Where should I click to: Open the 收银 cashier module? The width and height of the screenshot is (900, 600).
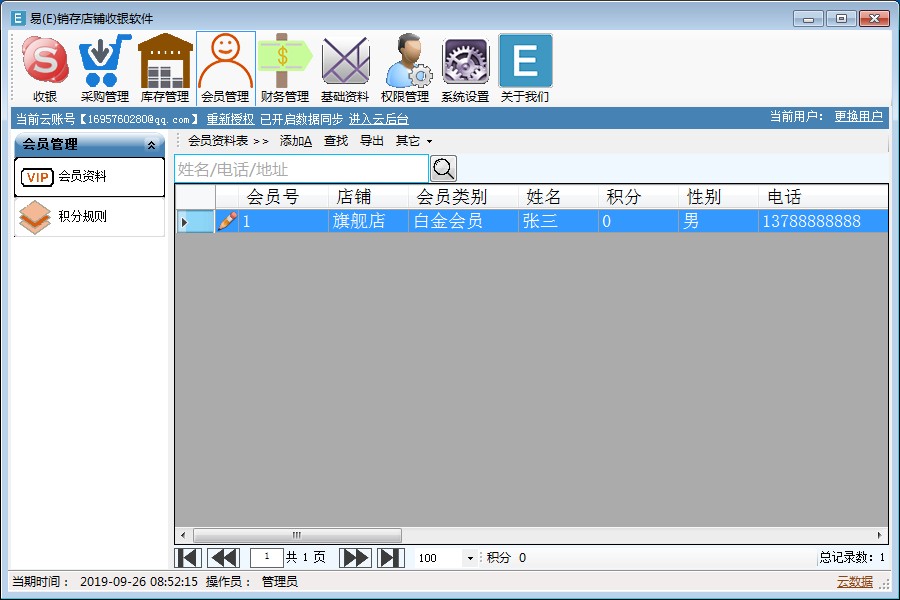click(x=45, y=68)
